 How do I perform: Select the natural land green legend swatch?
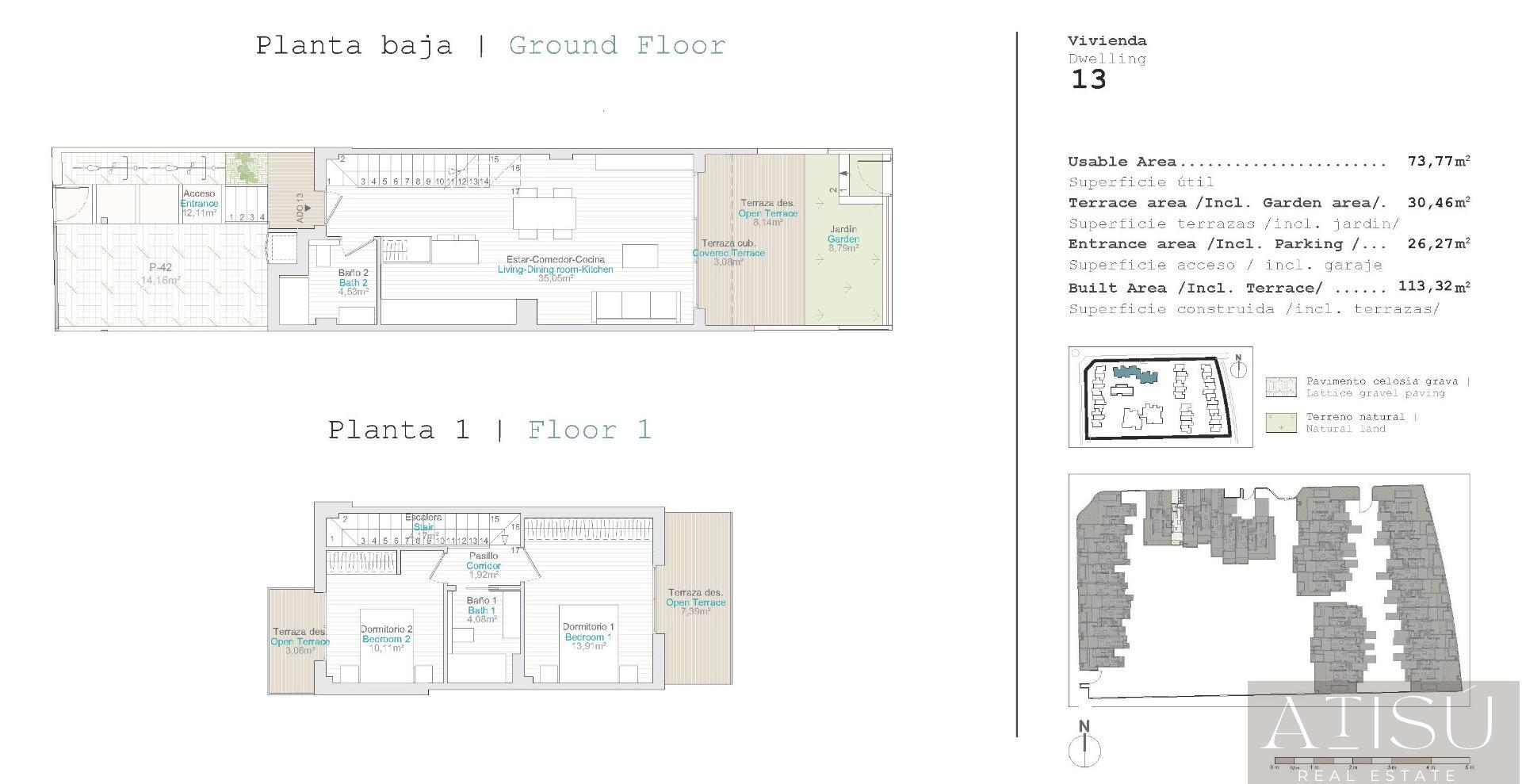[x=1281, y=423]
